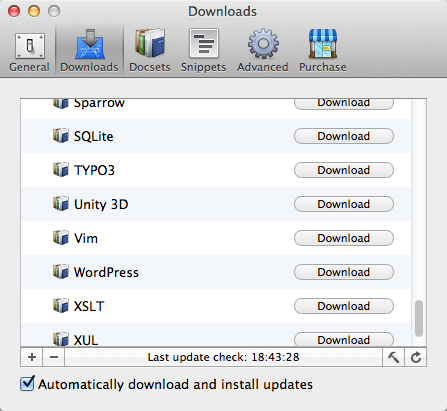Minimize the Downloads window with yellow button

click(x=34, y=11)
